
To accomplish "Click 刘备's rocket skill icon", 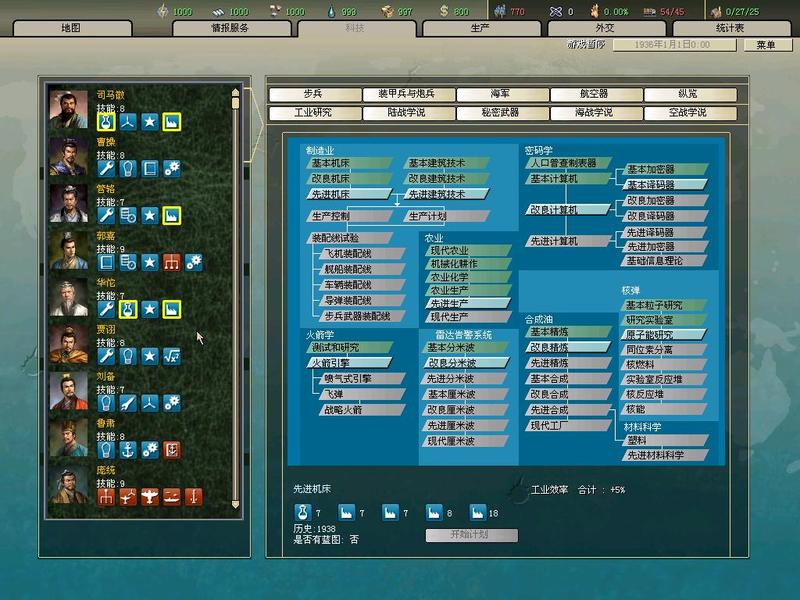I will click(127, 402).
